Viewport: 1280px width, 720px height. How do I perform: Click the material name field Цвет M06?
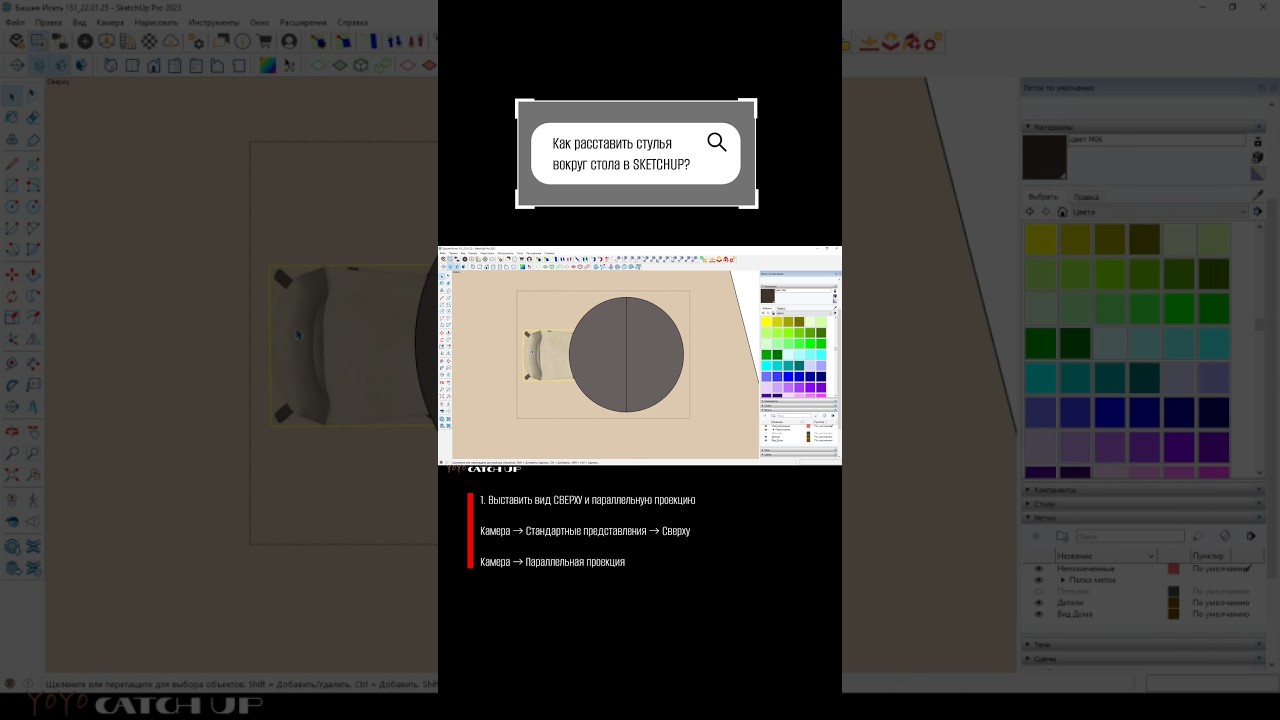pyautogui.click(x=1157, y=141)
